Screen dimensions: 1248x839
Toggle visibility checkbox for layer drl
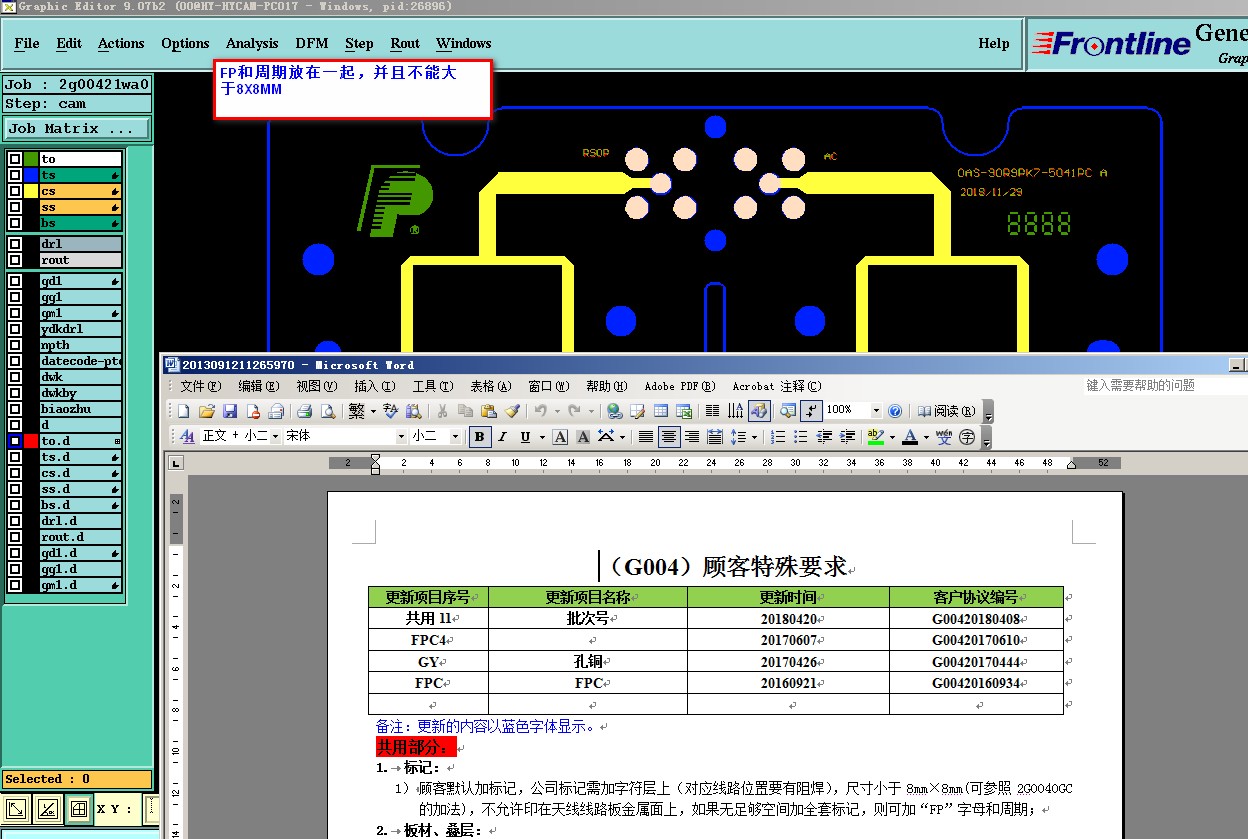(15, 244)
